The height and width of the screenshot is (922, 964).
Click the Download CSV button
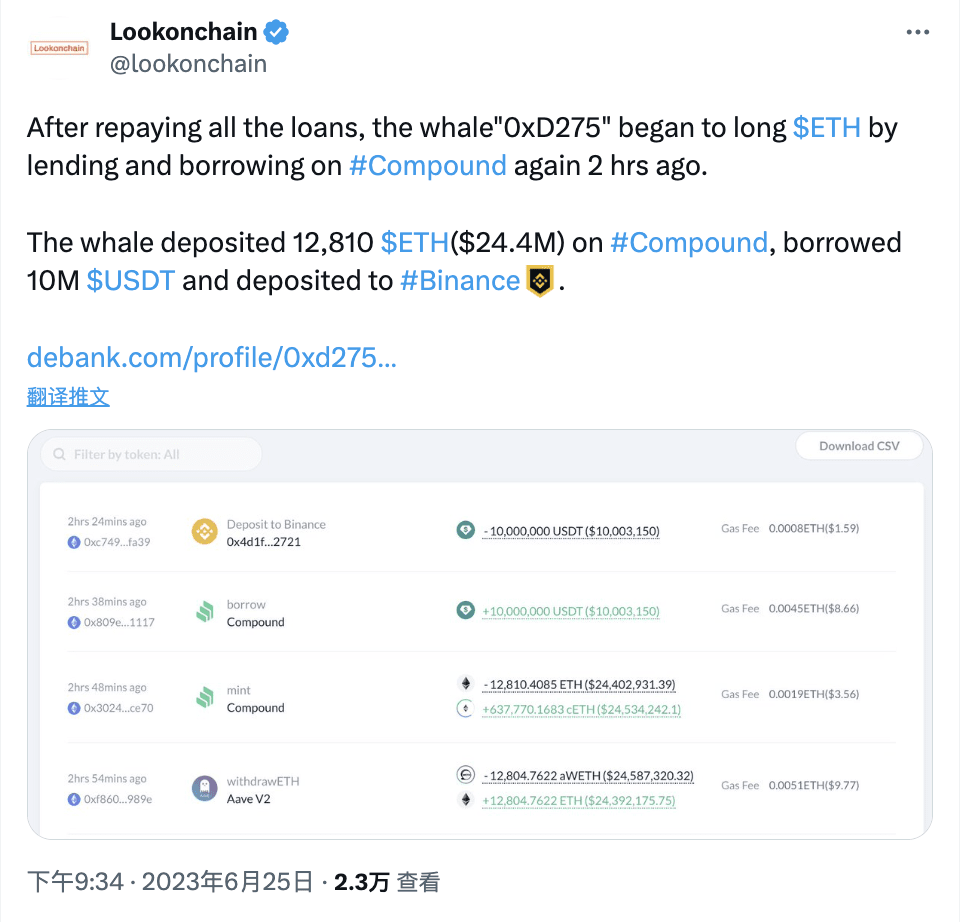[x=858, y=446]
